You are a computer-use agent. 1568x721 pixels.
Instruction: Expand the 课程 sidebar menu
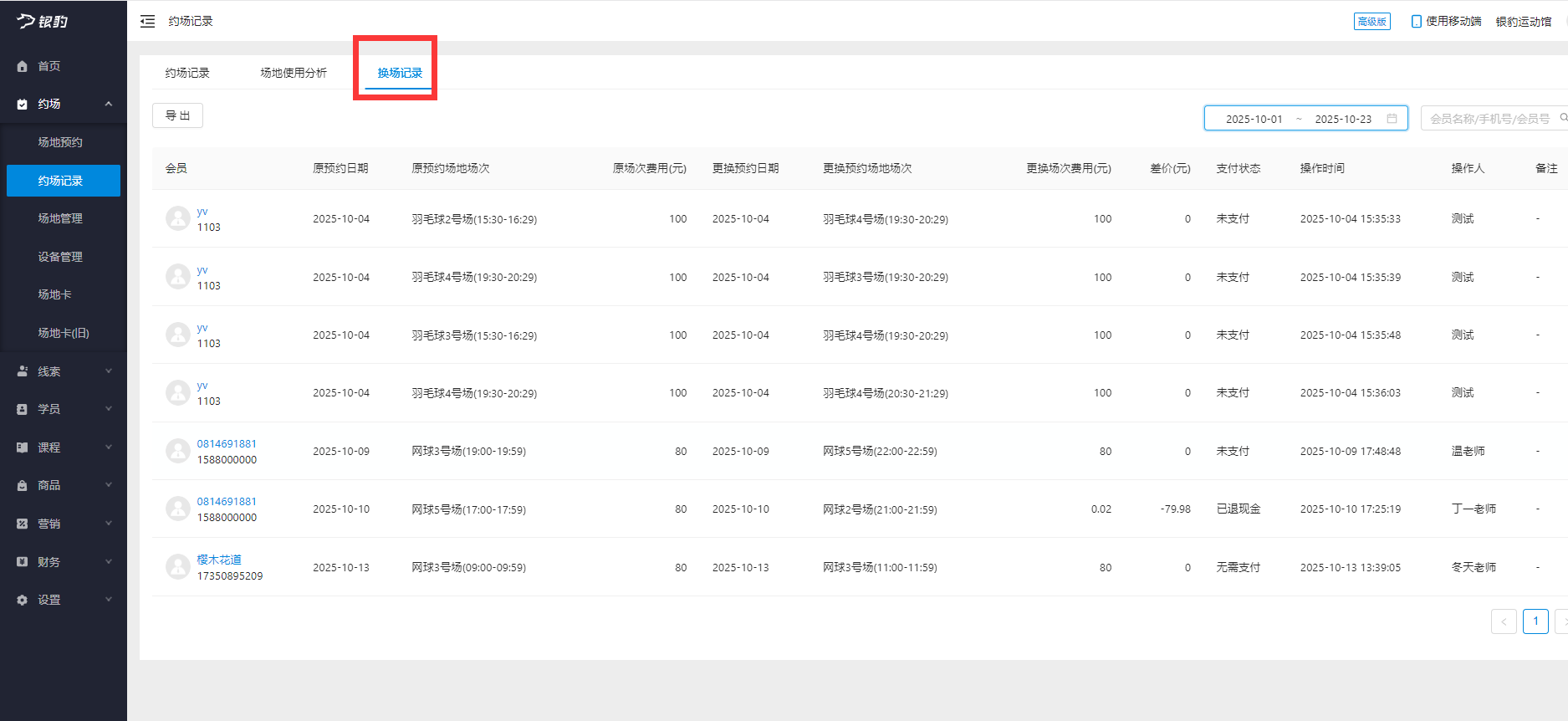click(64, 447)
